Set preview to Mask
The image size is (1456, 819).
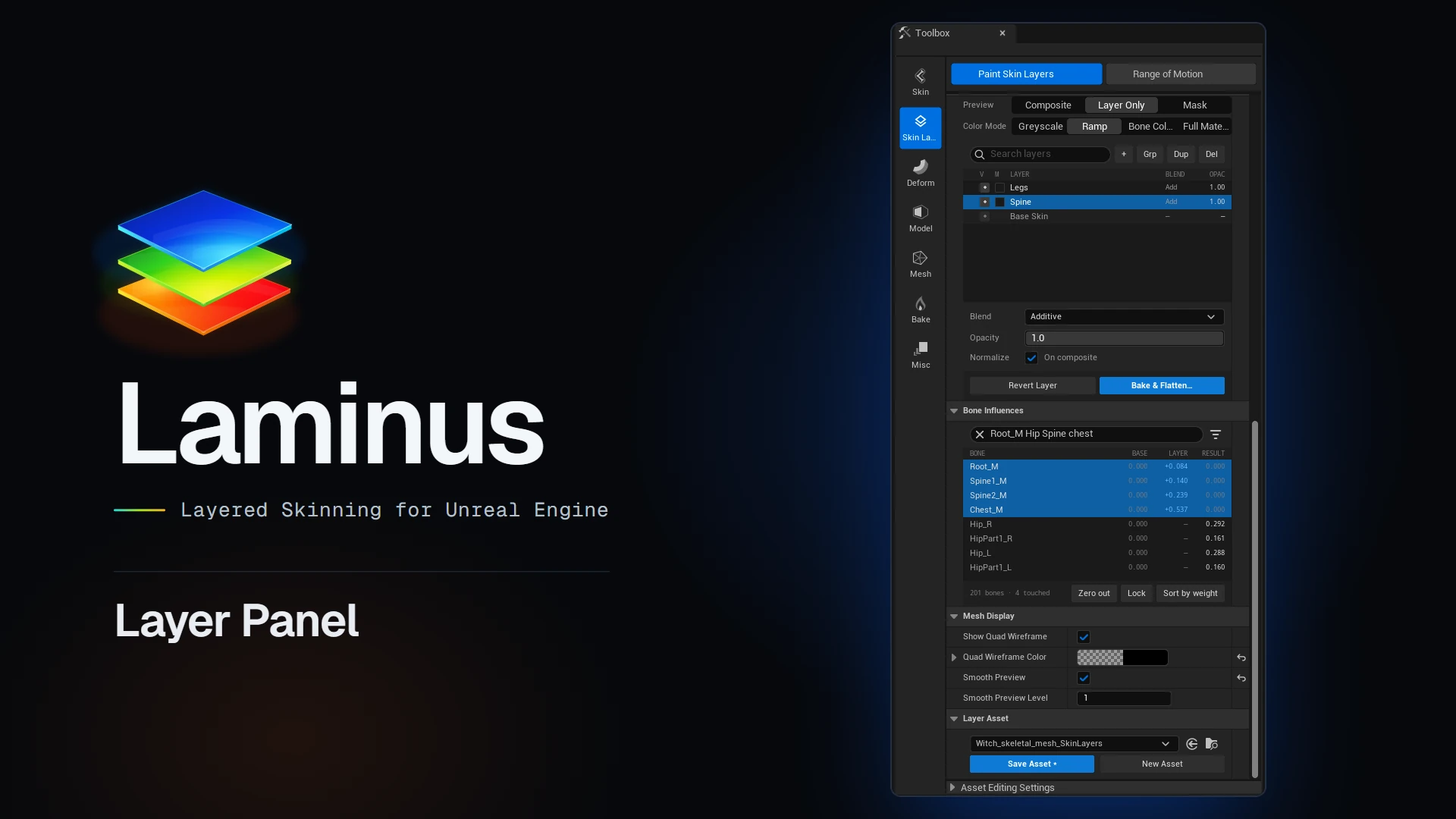[1194, 105]
